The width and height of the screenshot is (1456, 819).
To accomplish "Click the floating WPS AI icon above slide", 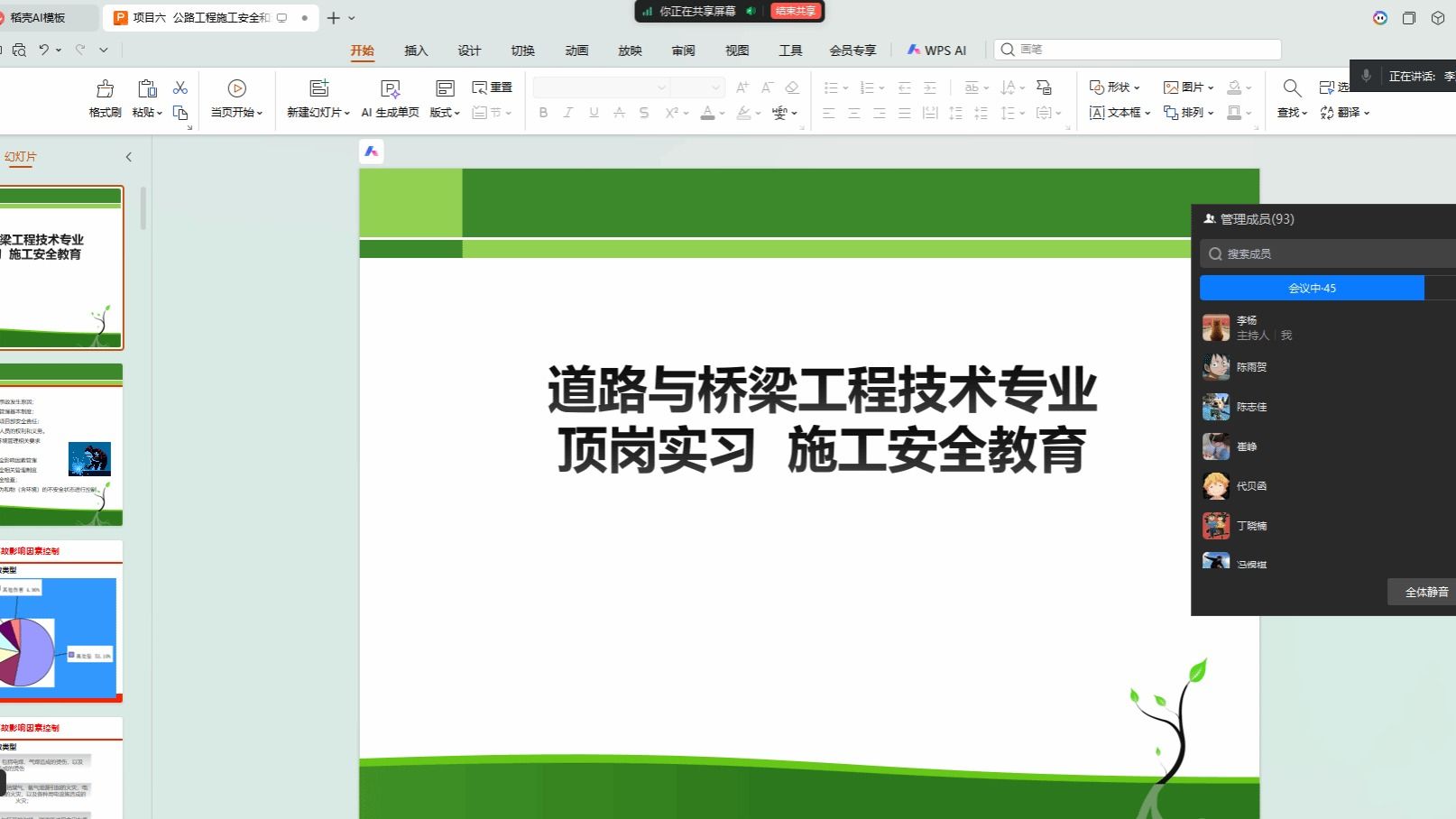I will pyautogui.click(x=372, y=152).
